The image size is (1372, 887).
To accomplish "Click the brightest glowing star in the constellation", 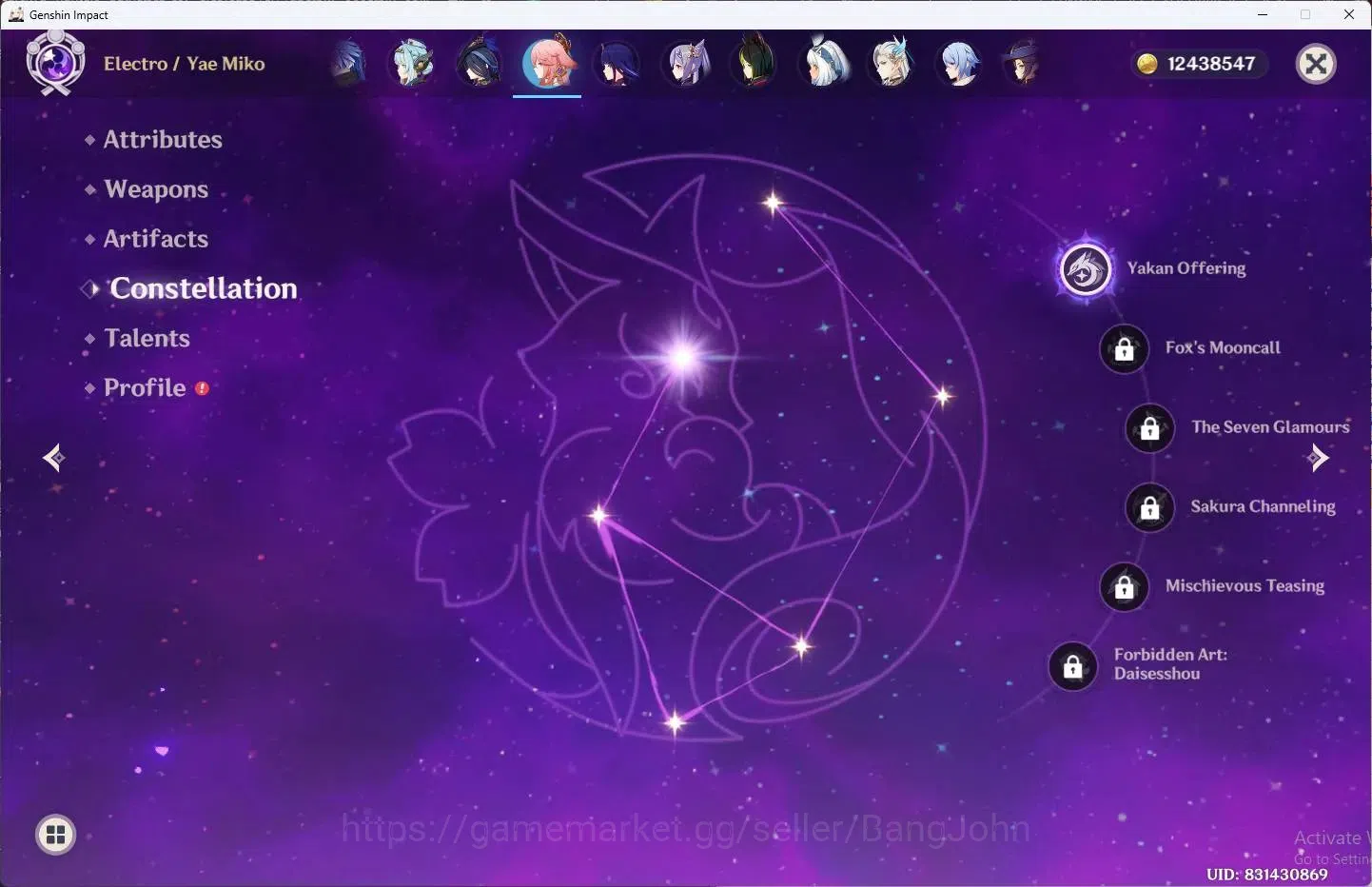I will pos(682,358).
